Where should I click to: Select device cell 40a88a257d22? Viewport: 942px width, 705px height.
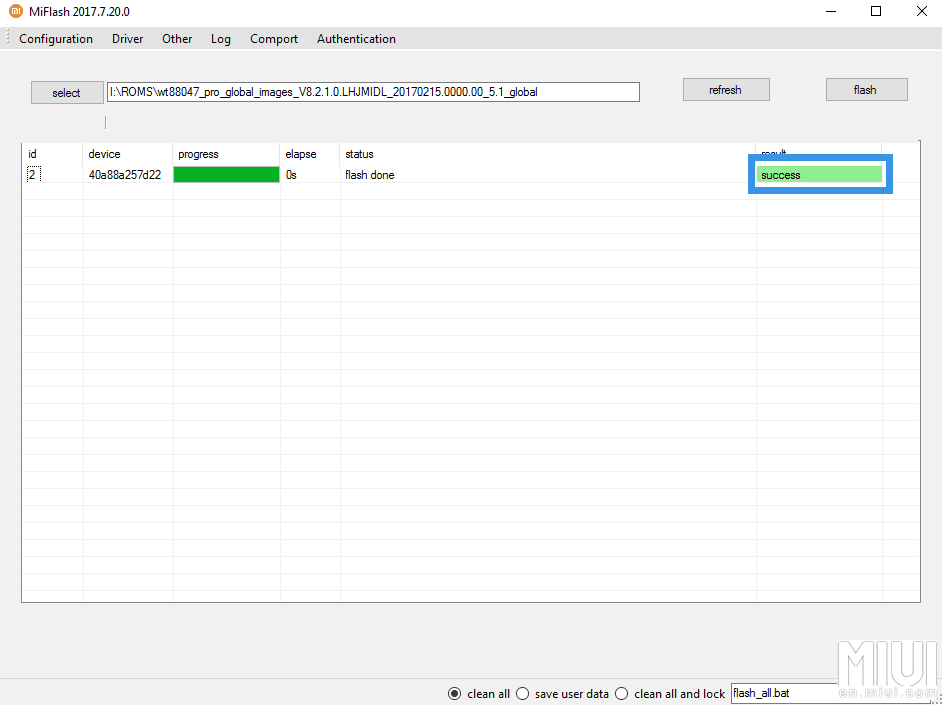pyautogui.click(x=125, y=175)
